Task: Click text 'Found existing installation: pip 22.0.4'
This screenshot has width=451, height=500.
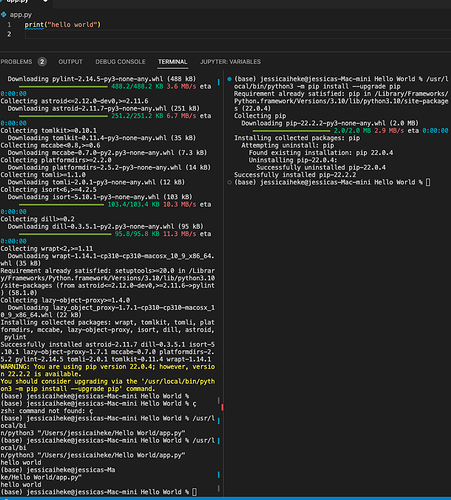Action: [x=321, y=153]
